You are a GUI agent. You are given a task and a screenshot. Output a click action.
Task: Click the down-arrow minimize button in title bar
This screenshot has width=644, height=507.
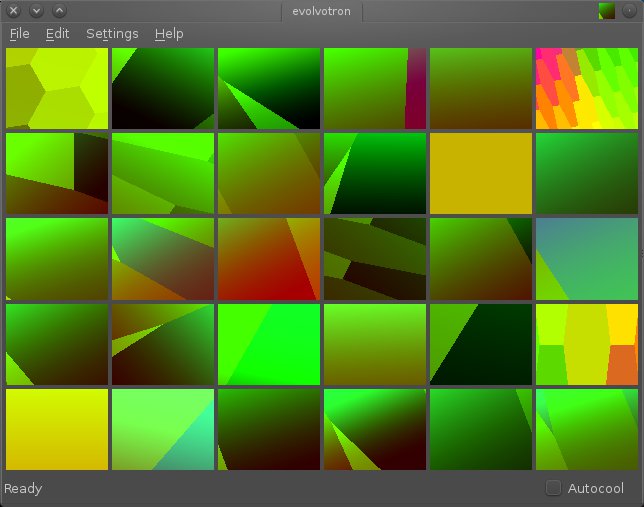pyautogui.click(x=36, y=11)
